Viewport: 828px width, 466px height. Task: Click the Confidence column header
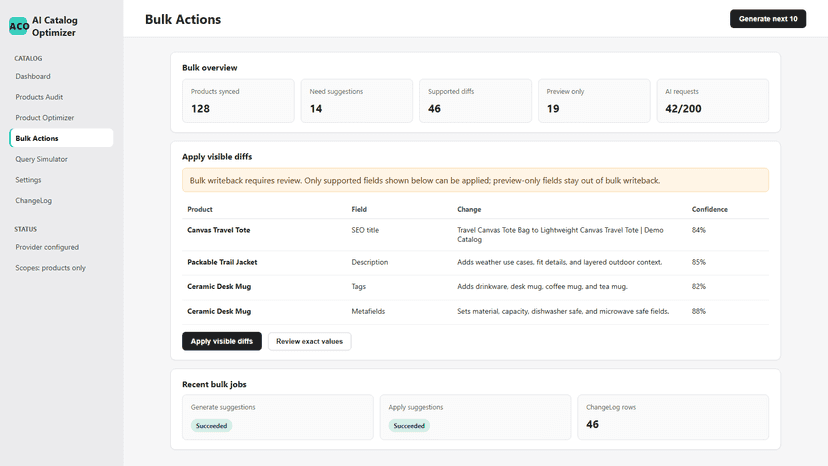(710, 209)
